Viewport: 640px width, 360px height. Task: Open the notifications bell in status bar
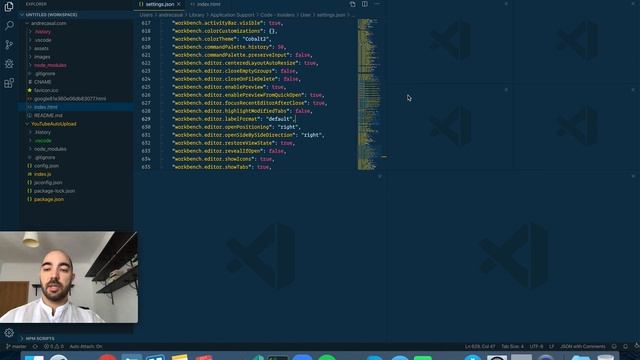625,347
